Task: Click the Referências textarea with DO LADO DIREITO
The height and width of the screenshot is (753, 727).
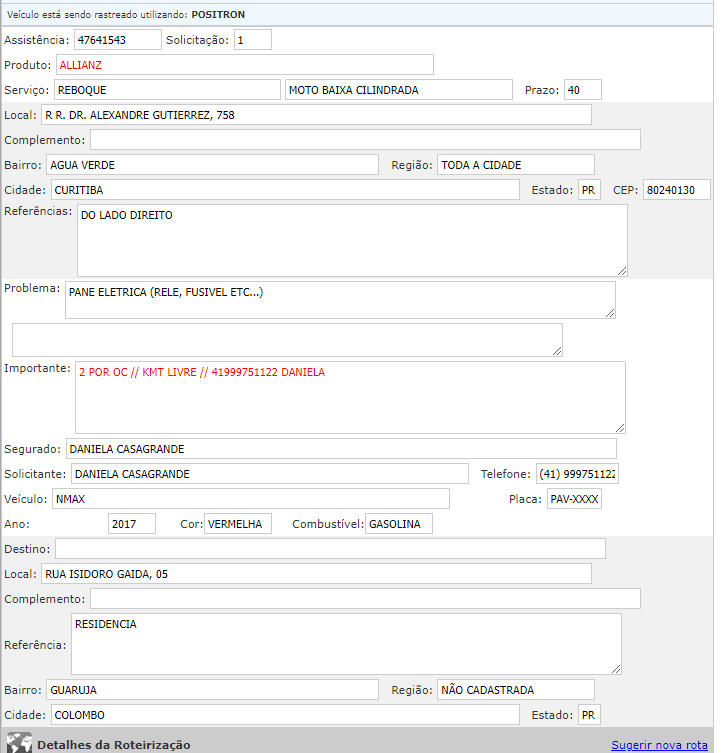Action: (x=352, y=240)
